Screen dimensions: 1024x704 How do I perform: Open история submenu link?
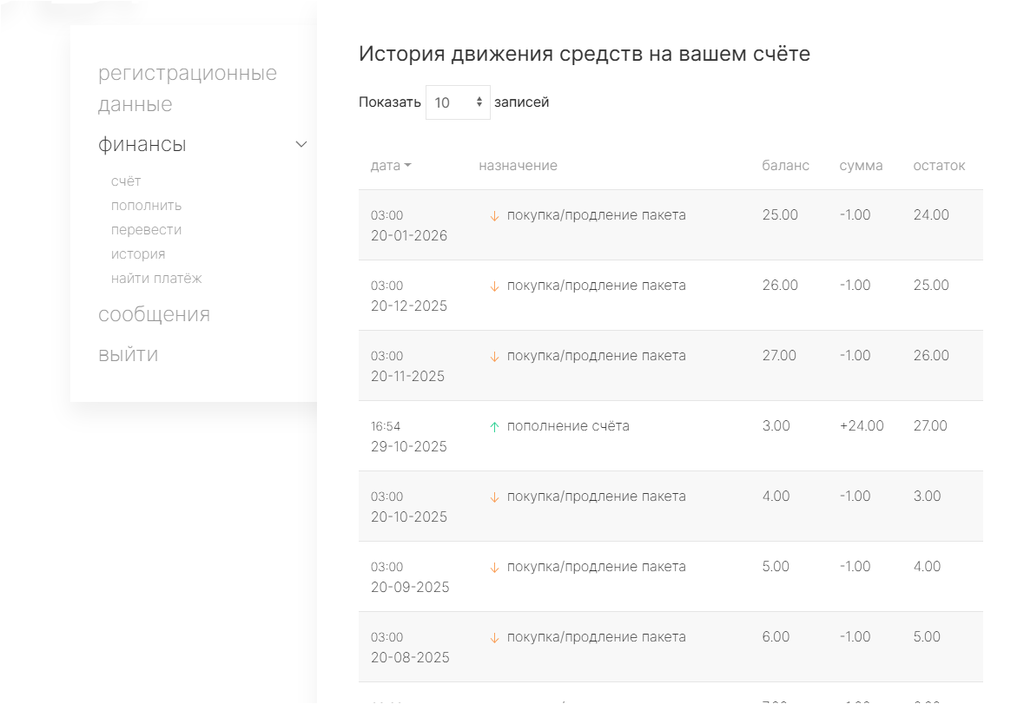pos(138,254)
